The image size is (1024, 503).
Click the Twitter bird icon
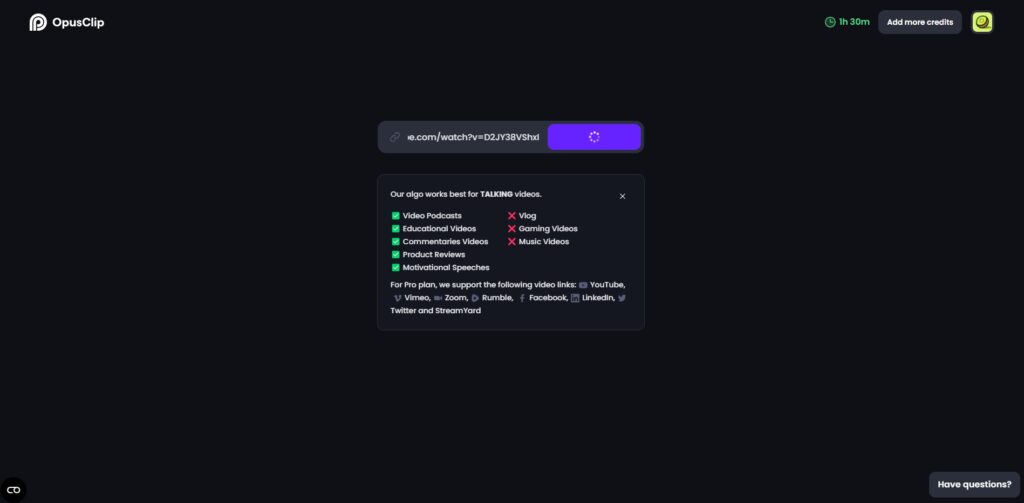point(622,298)
